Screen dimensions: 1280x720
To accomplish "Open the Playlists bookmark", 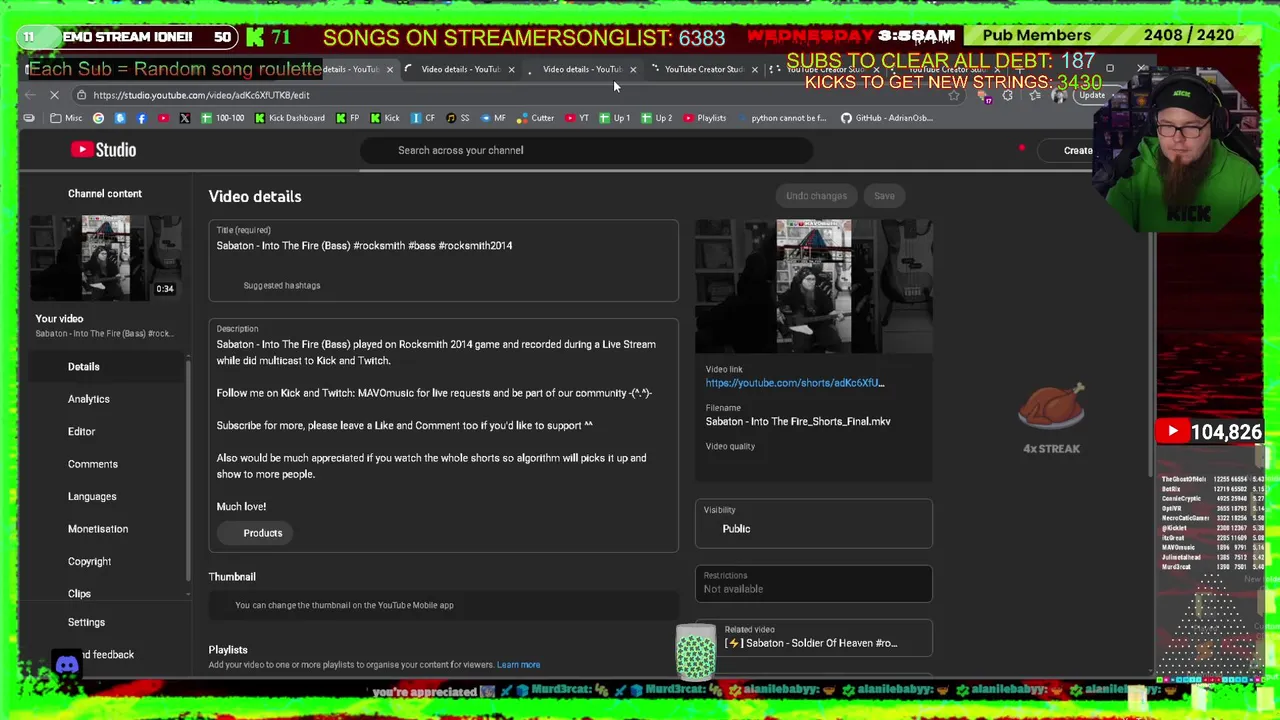I will pyautogui.click(x=704, y=118).
